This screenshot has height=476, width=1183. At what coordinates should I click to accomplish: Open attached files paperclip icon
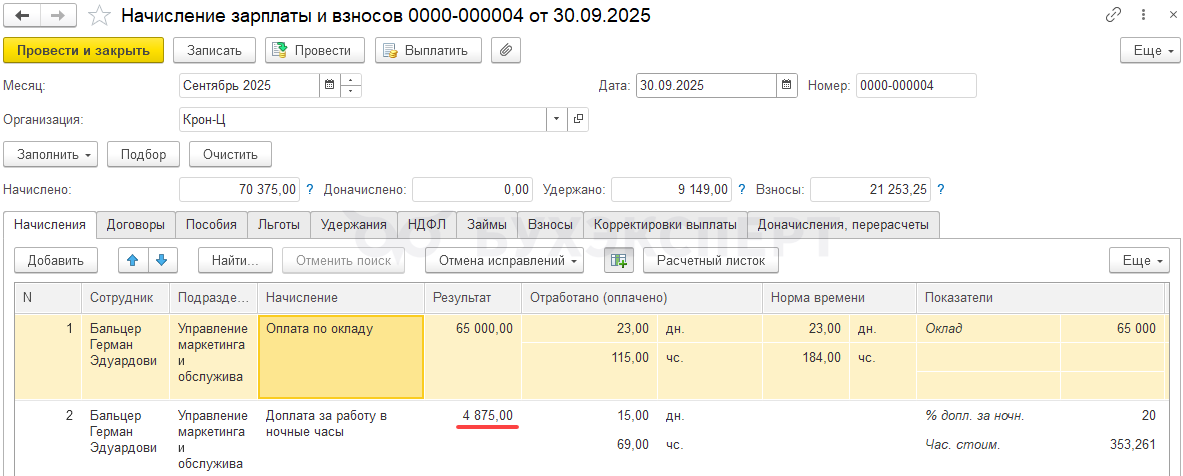click(507, 50)
